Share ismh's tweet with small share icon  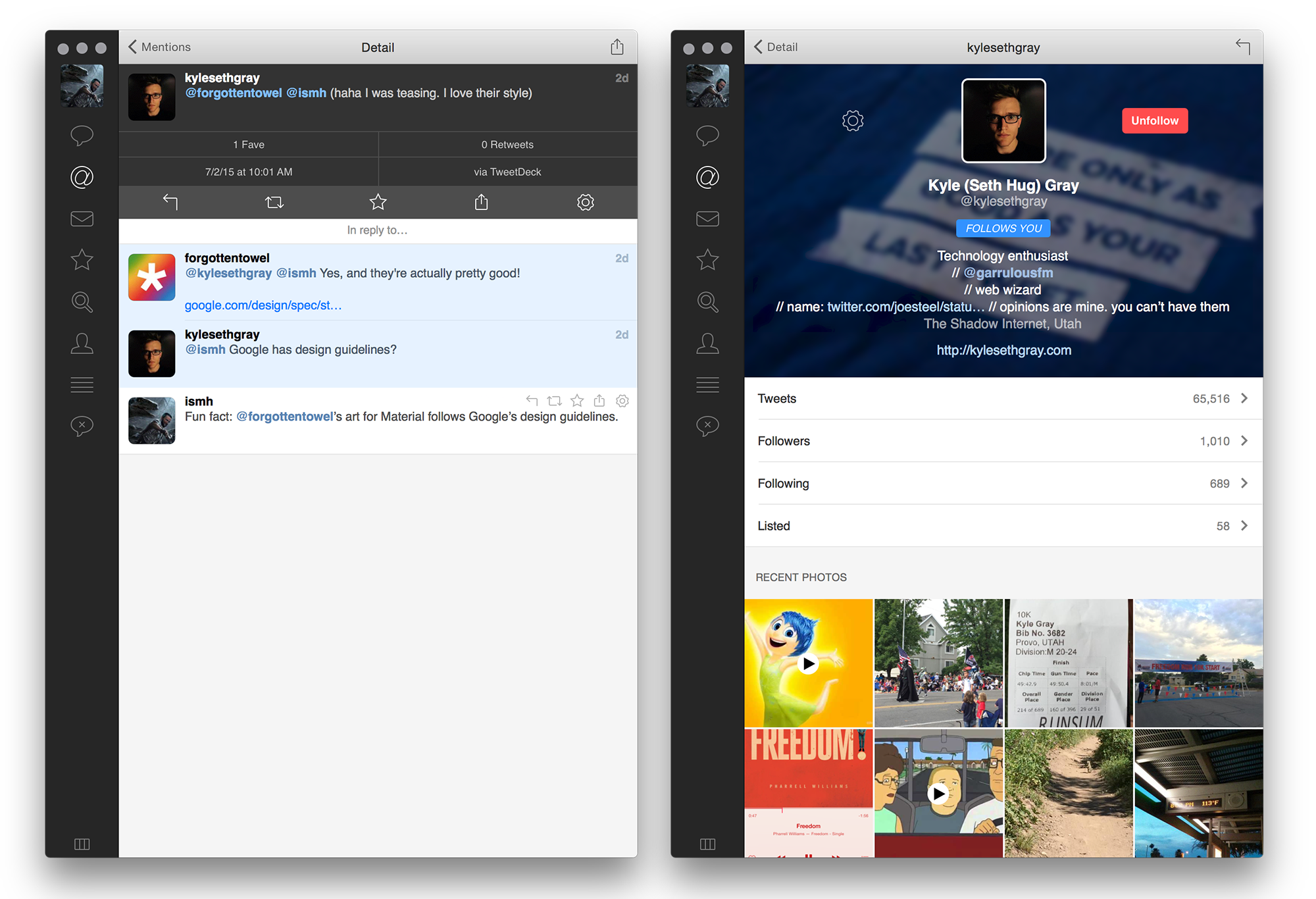599,400
